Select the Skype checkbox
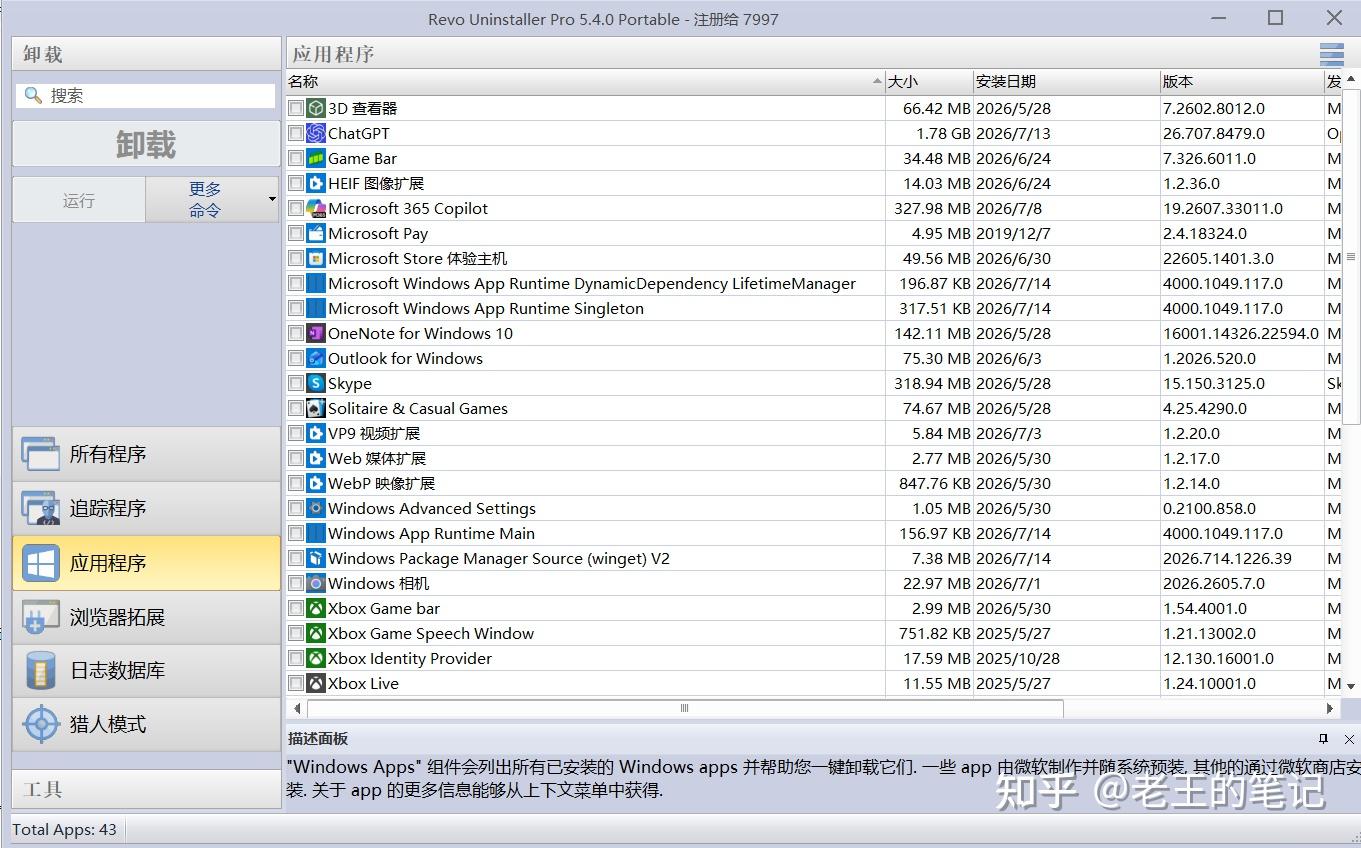Screen dimensions: 1361x848 pos(296,383)
